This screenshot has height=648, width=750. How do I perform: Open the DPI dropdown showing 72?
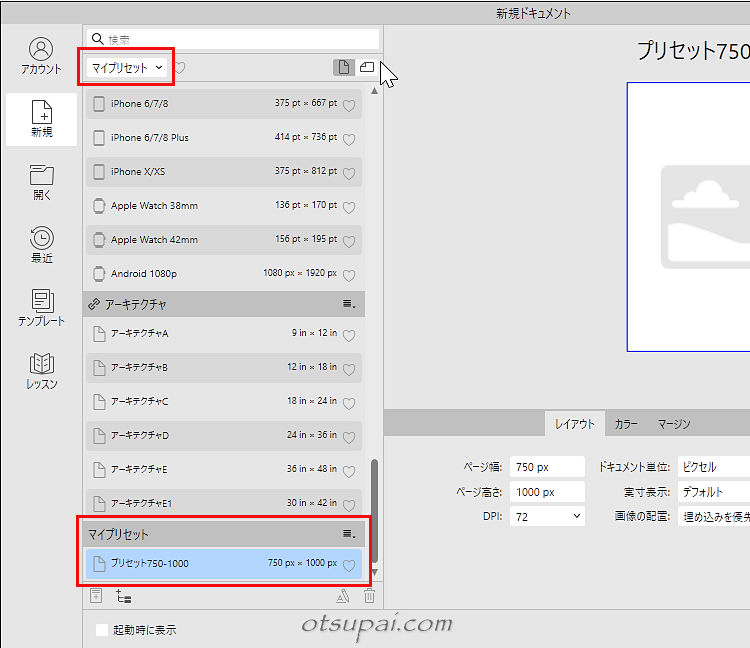coord(547,516)
